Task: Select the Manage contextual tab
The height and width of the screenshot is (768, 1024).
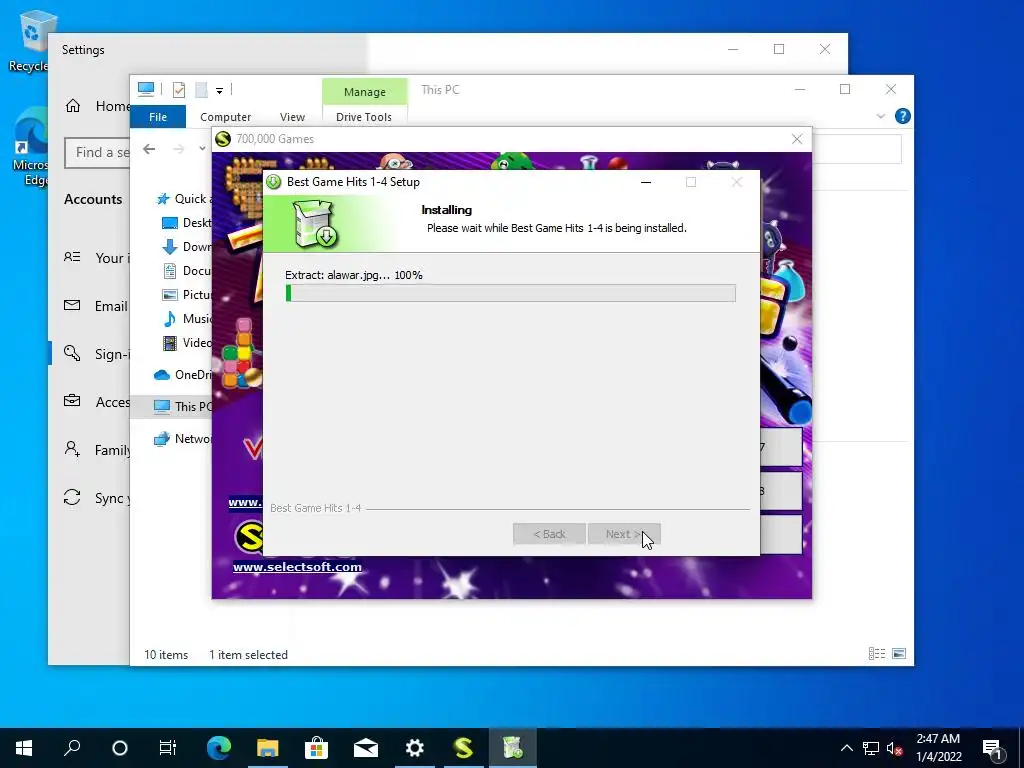Action: [x=364, y=92]
